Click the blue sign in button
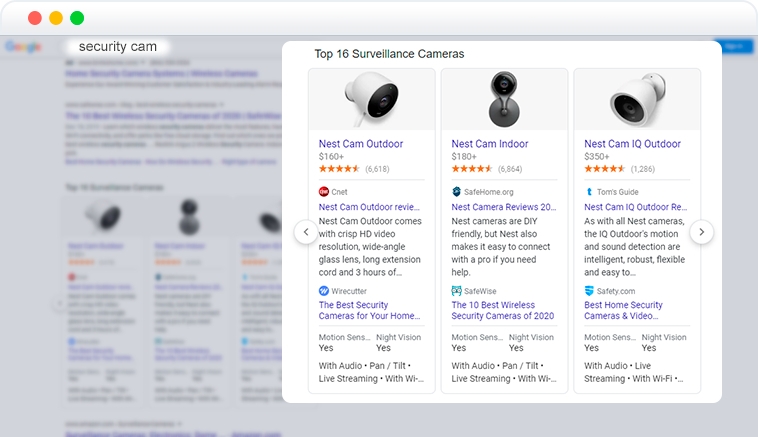 coord(733,46)
